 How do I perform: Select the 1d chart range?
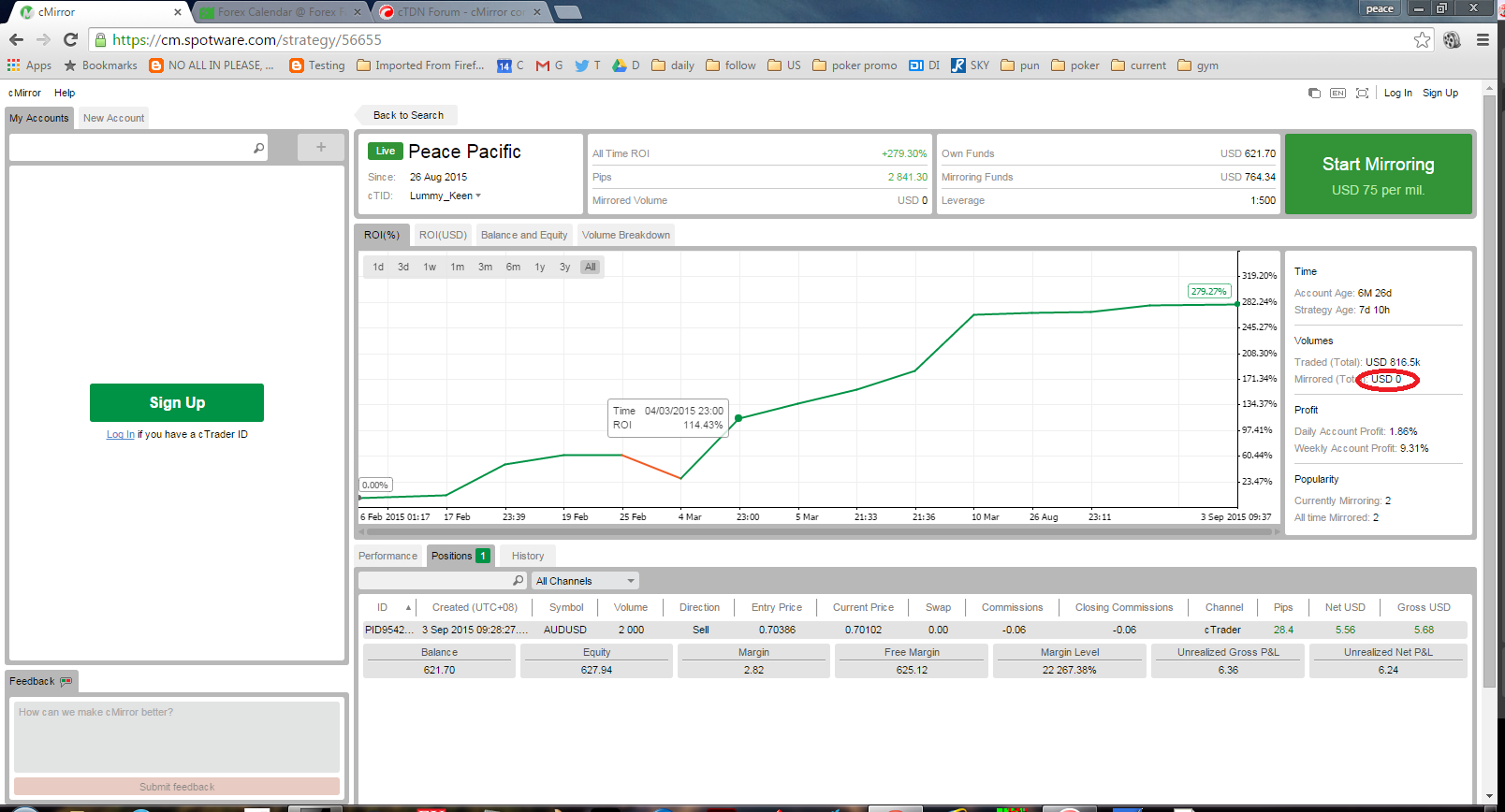tap(378, 267)
